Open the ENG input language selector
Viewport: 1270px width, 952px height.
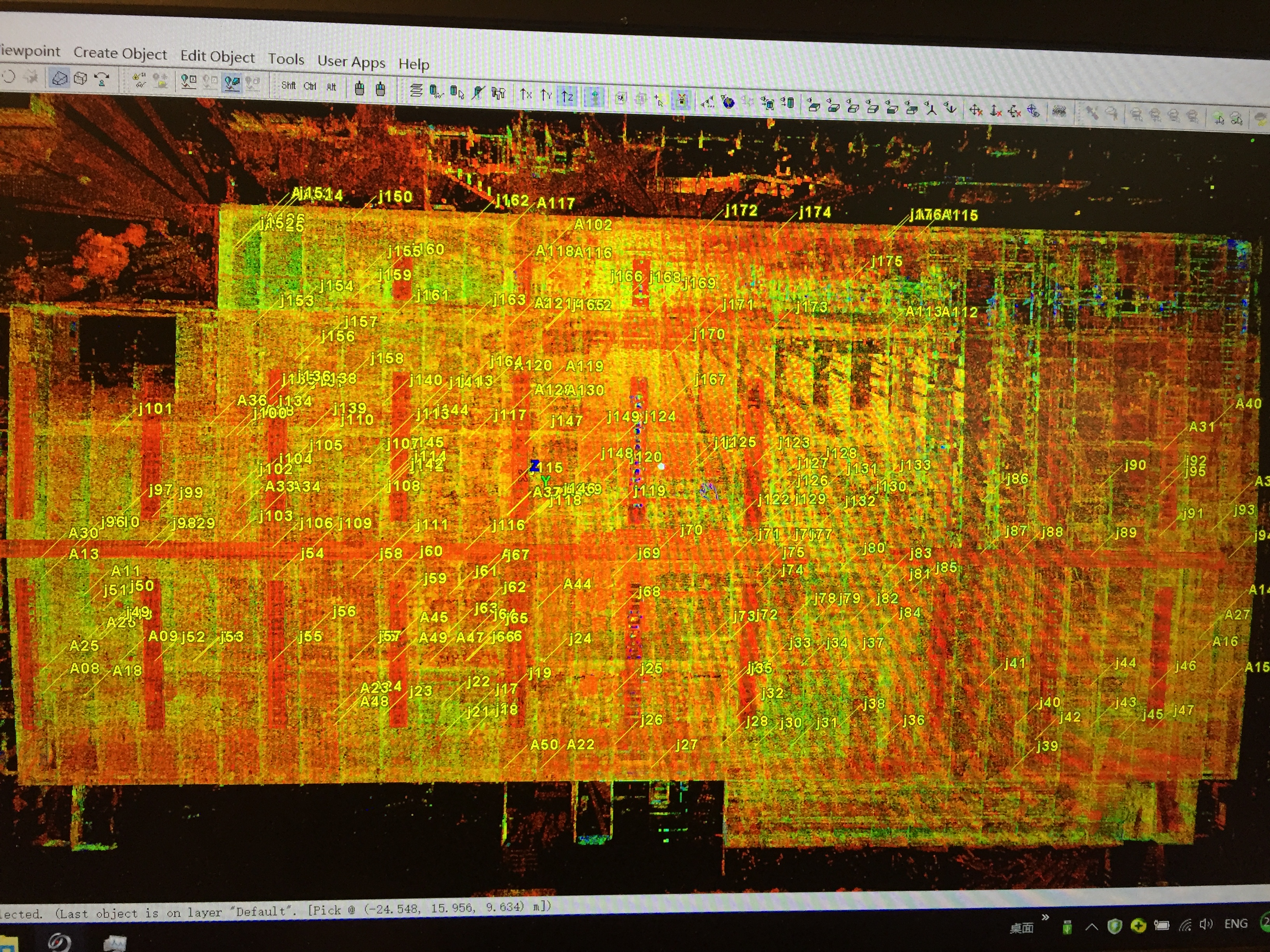(1235, 923)
